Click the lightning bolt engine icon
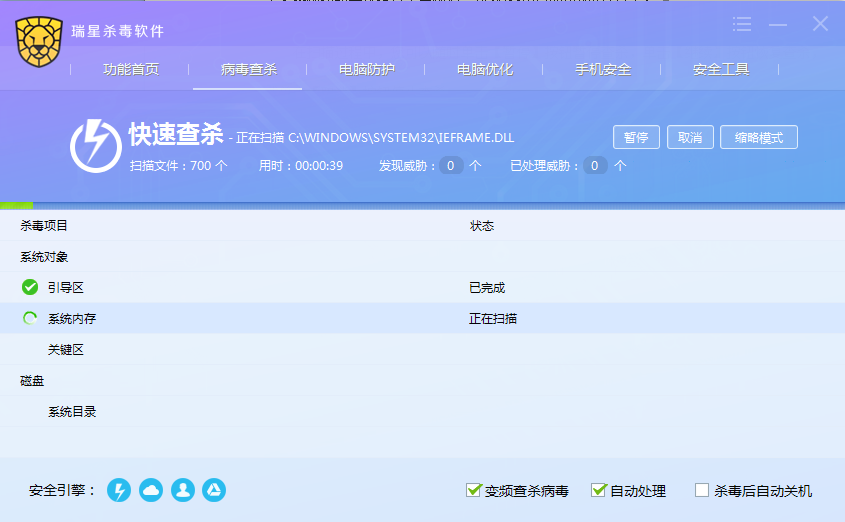Image resolution: width=845 pixels, height=522 pixels. [119, 490]
